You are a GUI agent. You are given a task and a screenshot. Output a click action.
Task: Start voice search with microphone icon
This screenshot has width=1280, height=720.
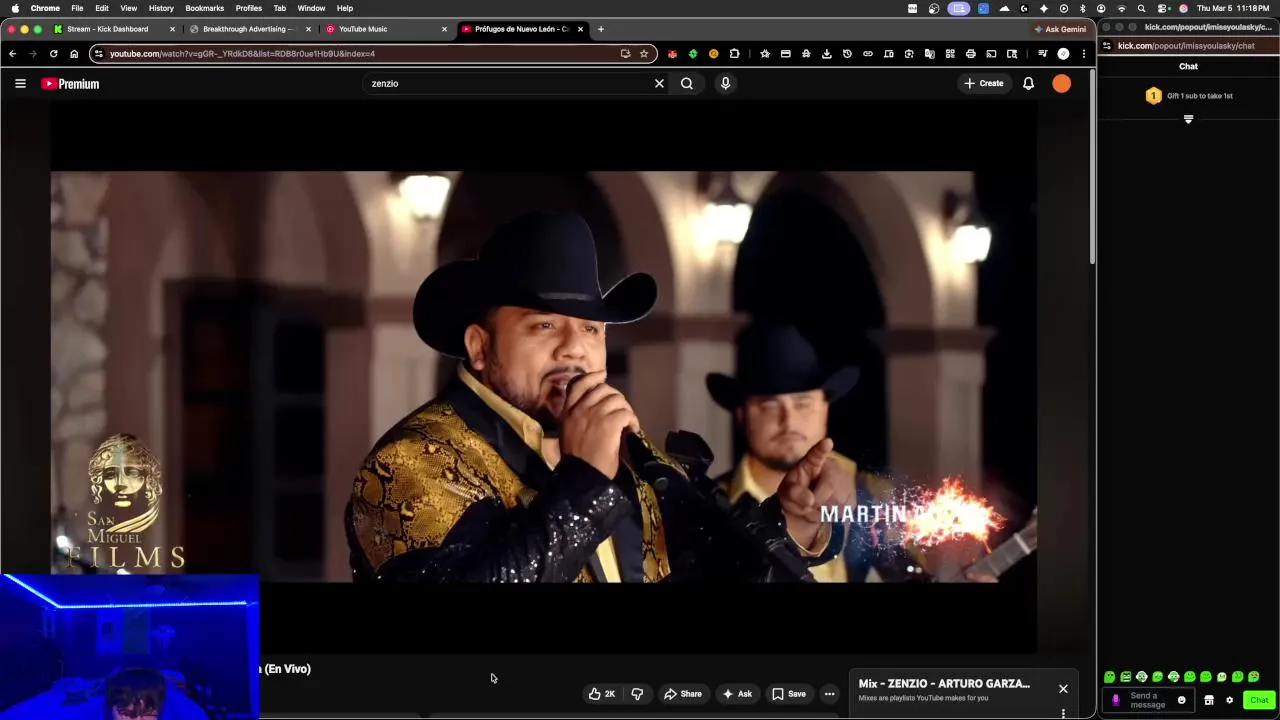click(725, 84)
